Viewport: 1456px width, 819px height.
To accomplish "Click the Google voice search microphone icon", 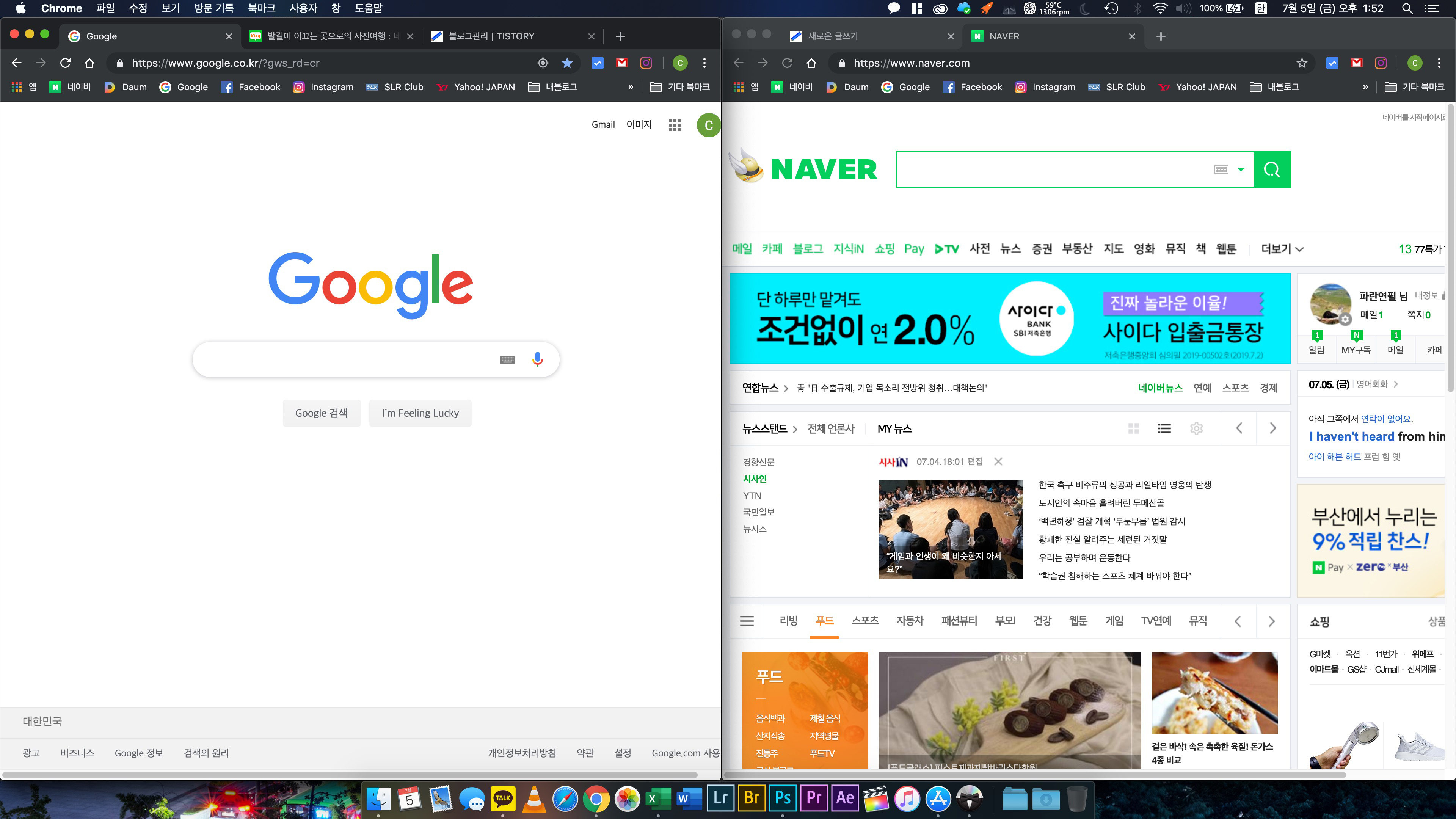I will pos(537,359).
